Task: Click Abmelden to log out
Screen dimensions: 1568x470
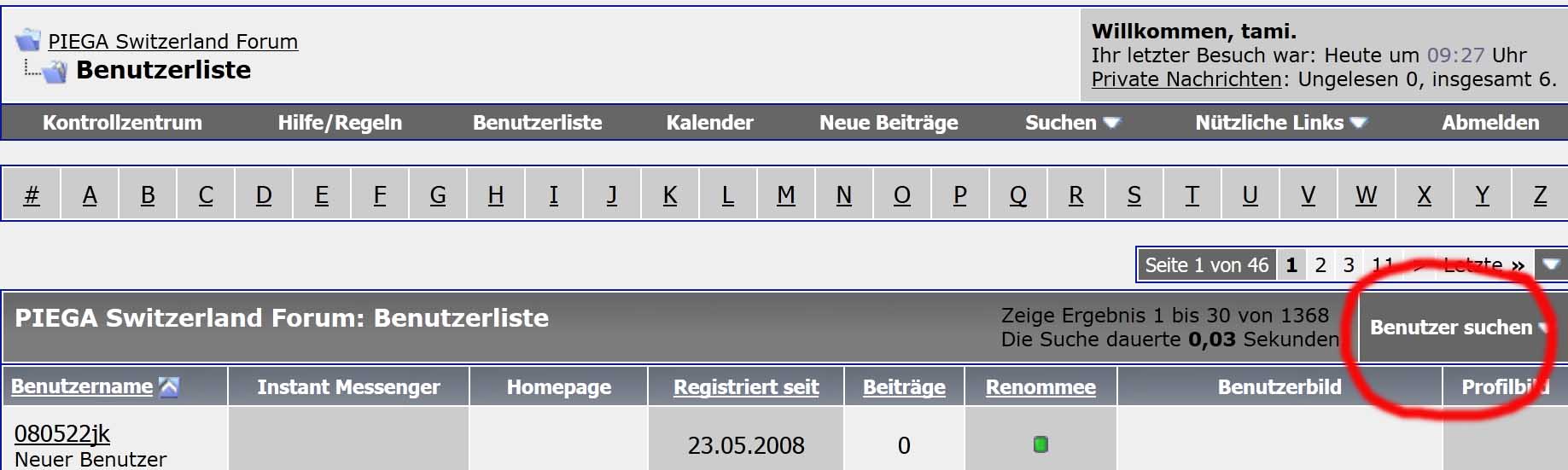Action: pyautogui.click(x=1490, y=123)
